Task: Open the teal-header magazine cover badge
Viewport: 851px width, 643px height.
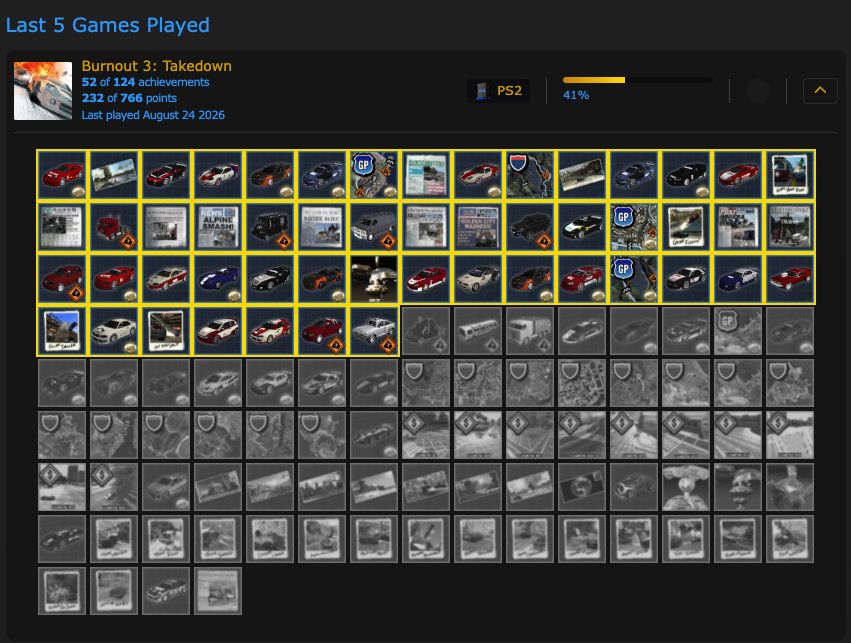Action: 426,175
